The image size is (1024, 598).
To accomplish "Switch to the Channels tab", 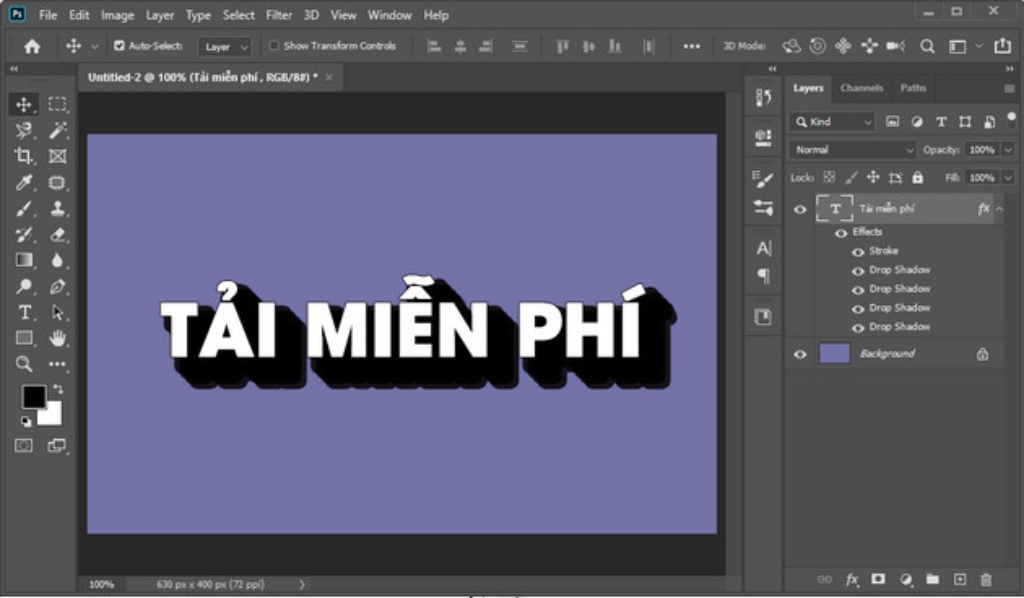I will (x=861, y=88).
